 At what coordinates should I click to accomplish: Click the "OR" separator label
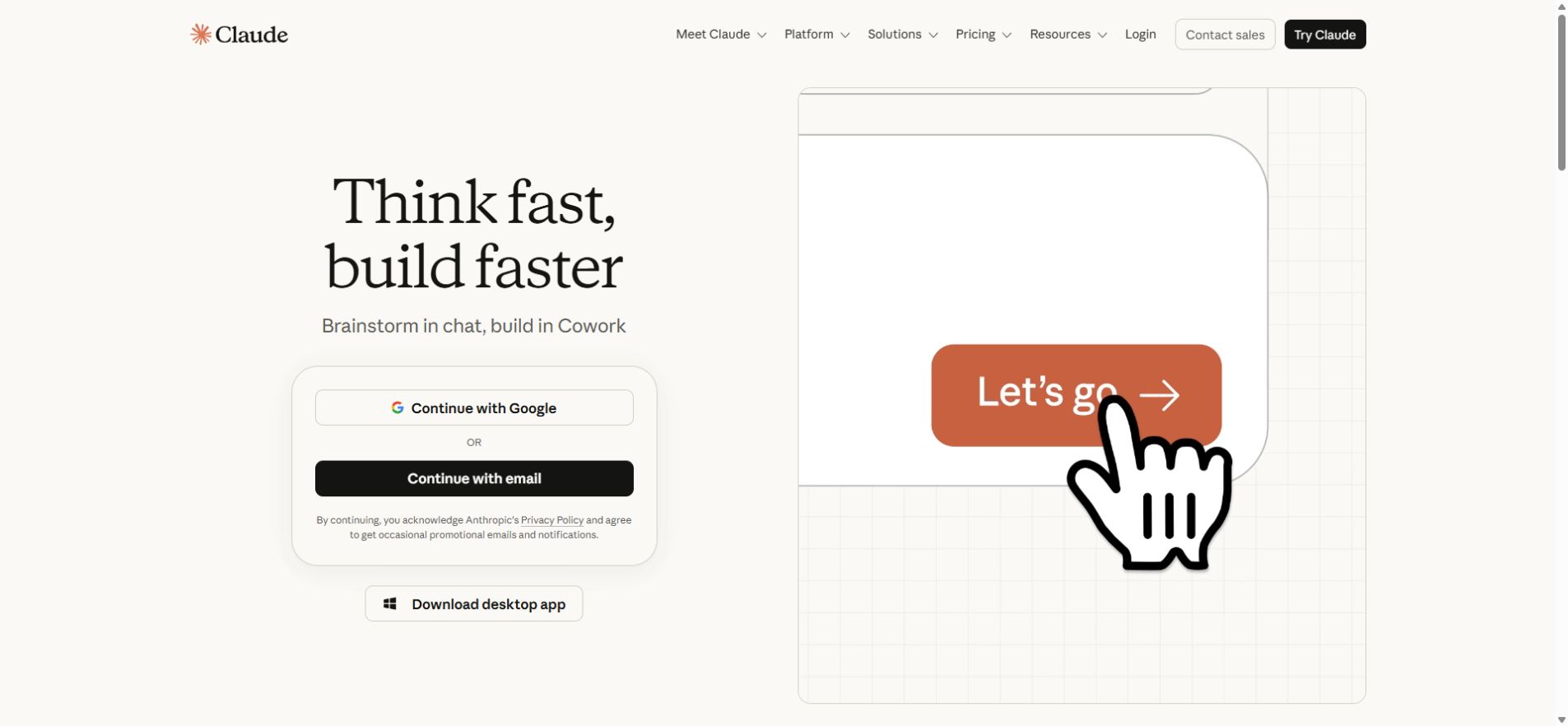click(x=474, y=443)
